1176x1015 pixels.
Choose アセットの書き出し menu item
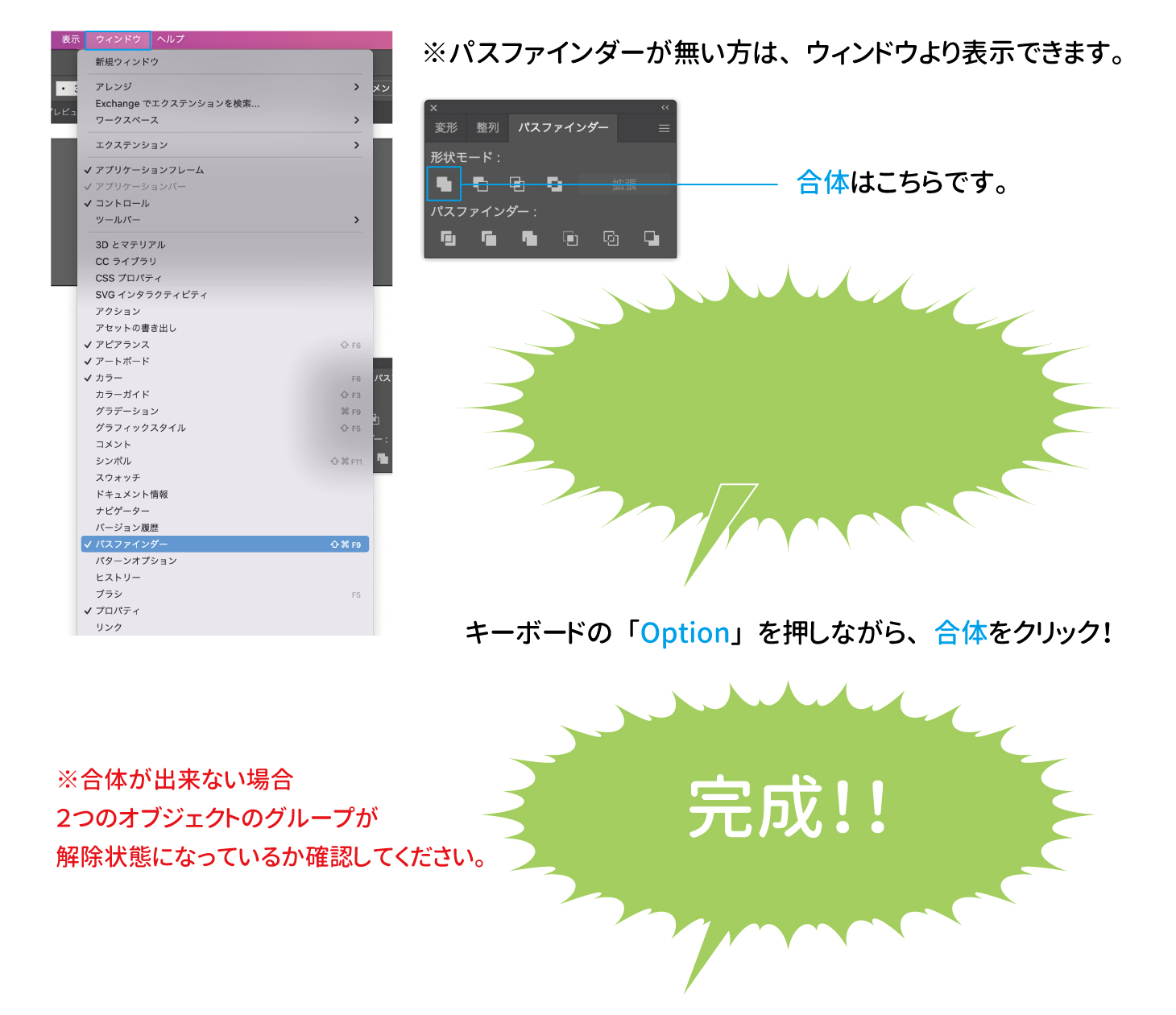point(225,328)
